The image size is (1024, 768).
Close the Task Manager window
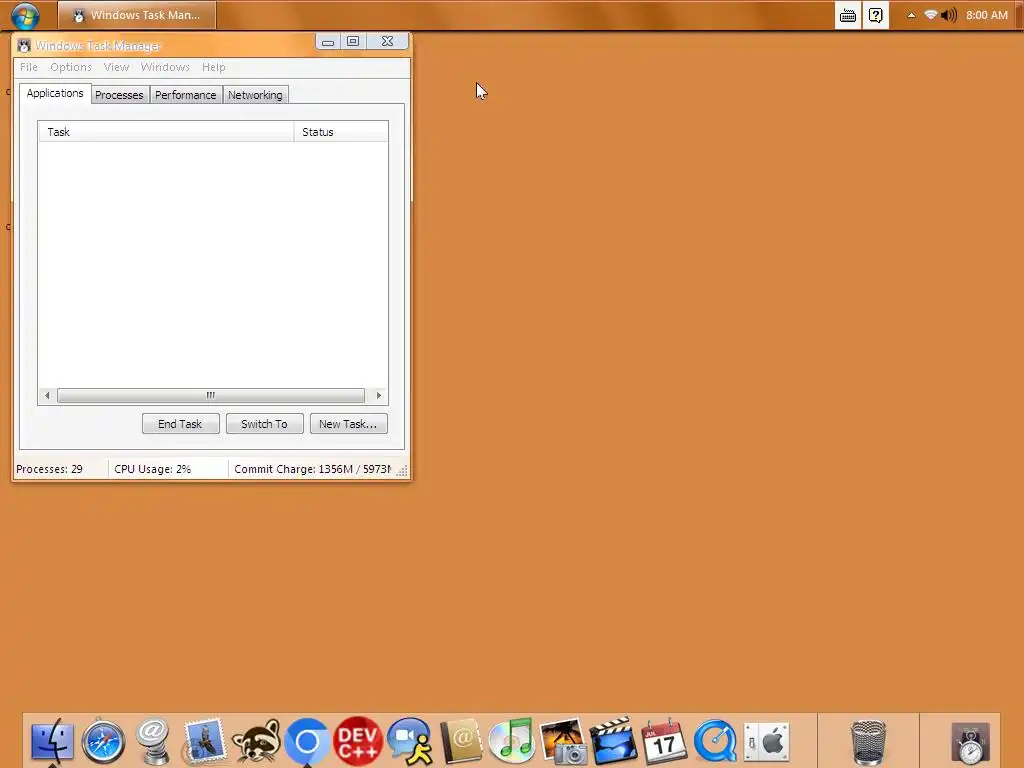pyautogui.click(x=387, y=42)
